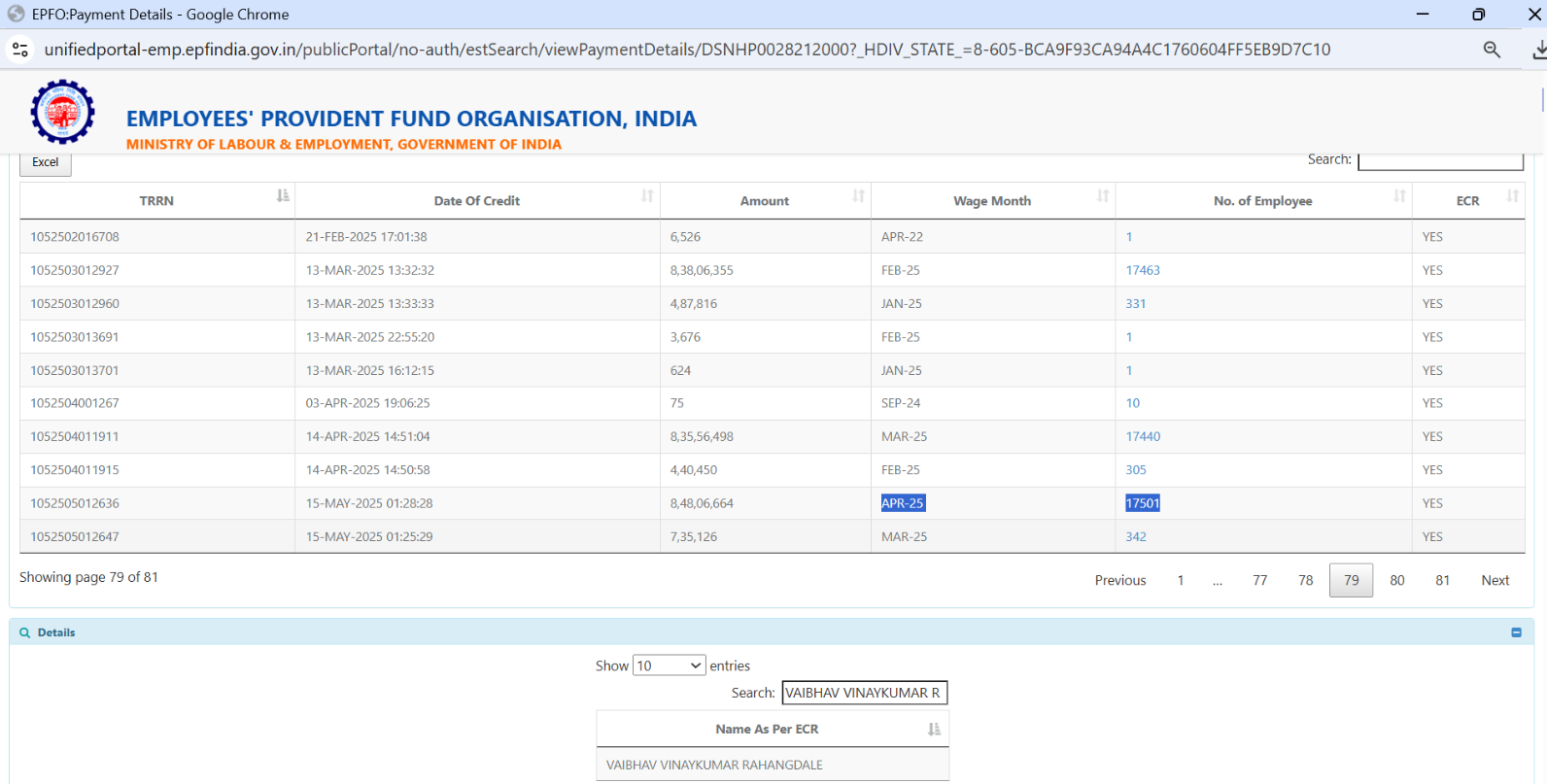Click the ECR column sort icon
This screenshot has height=784, width=1547.
pos(1512,196)
